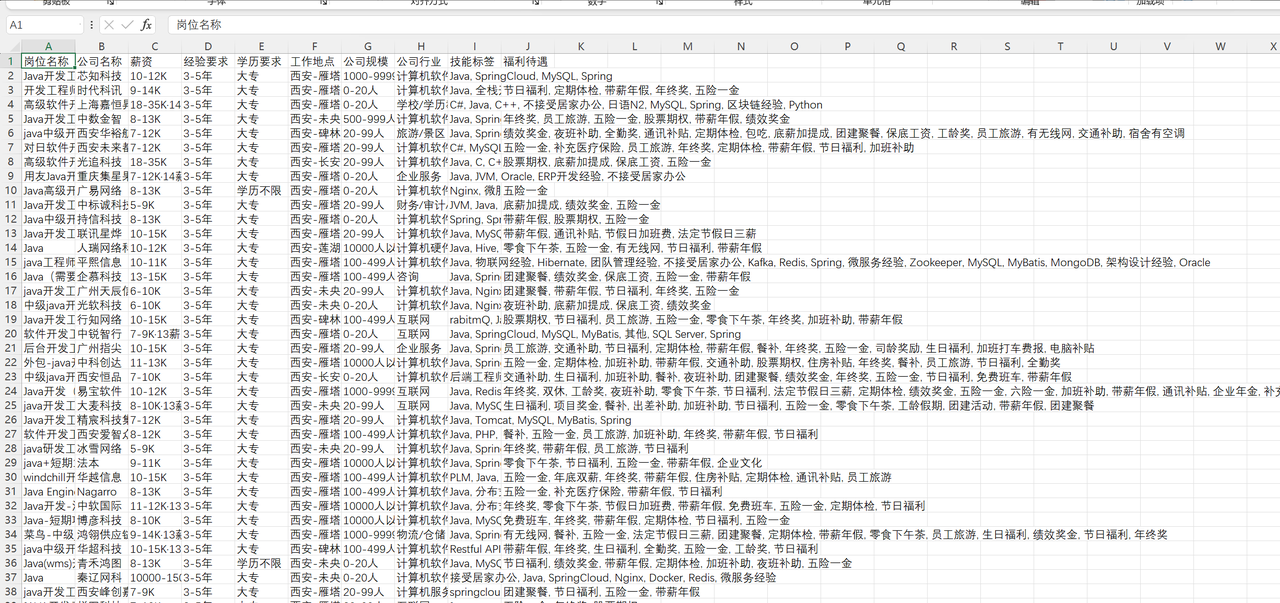This screenshot has width=1280, height=603.
Task: Click header cell 学历要求
Action: click(262, 61)
